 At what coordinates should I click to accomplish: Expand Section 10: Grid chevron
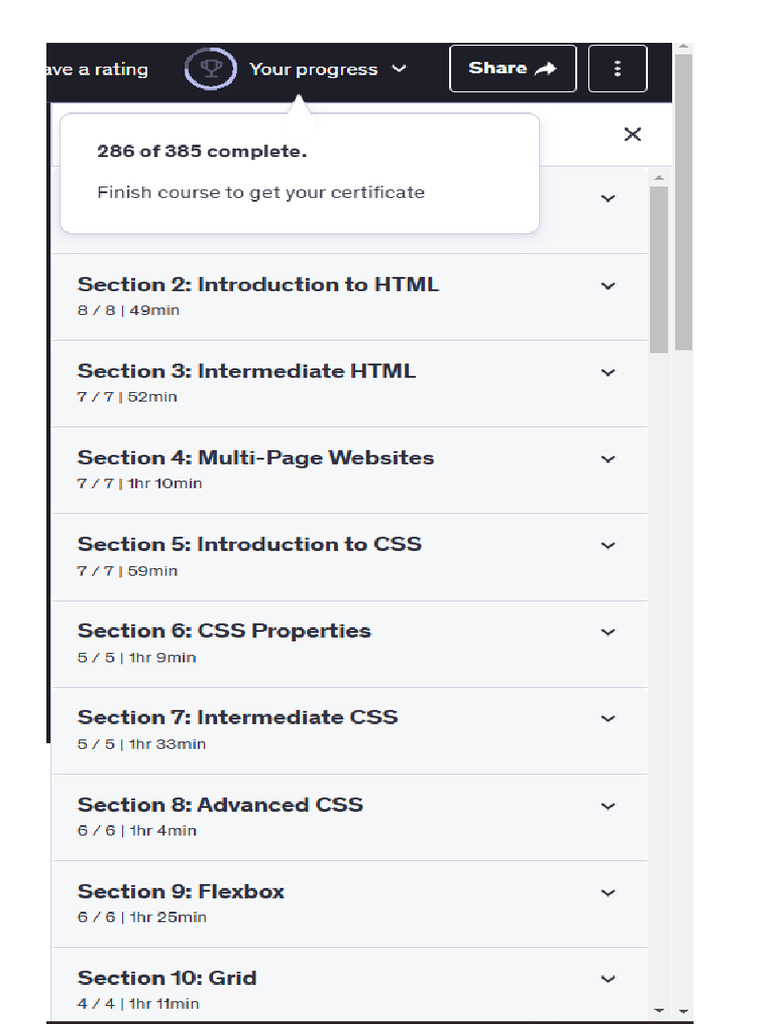coord(607,979)
